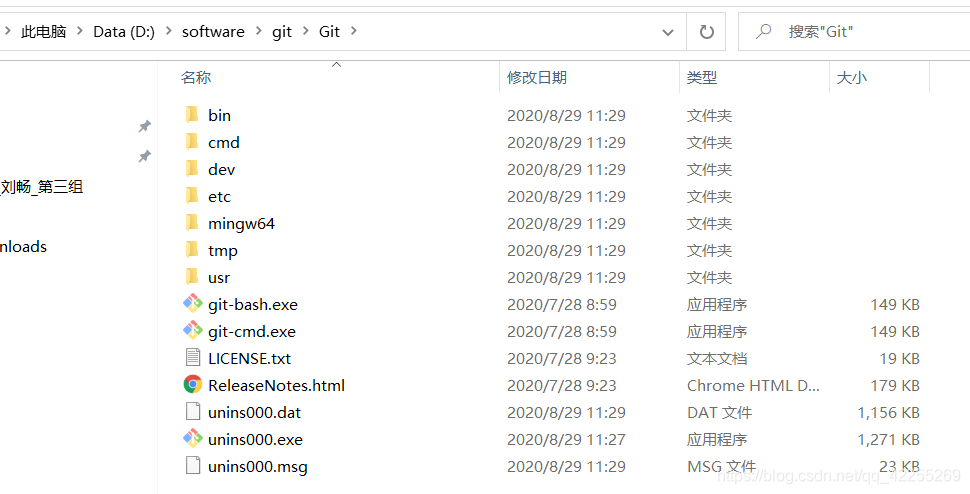The width and height of the screenshot is (970, 494).
Task: Click the DAT 文件 type cell
Action: (x=719, y=412)
